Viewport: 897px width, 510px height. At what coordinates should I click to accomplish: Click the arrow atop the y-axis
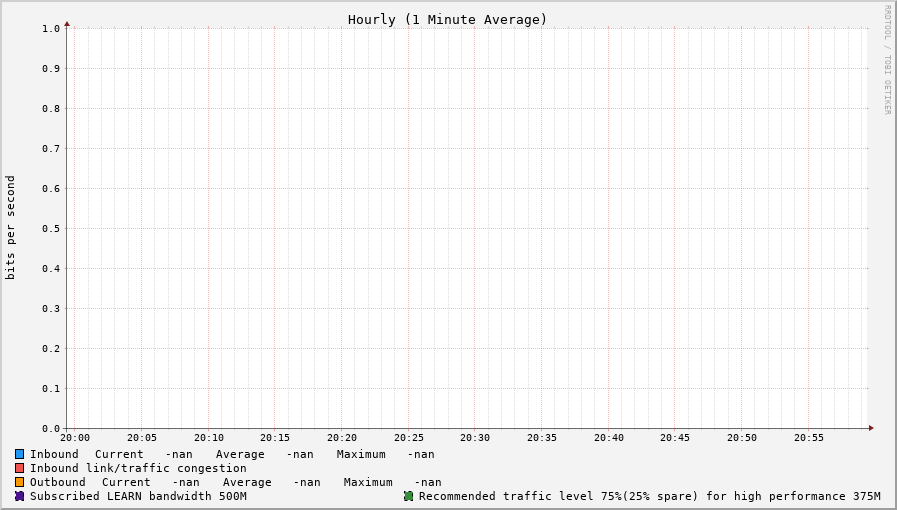(67, 23)
